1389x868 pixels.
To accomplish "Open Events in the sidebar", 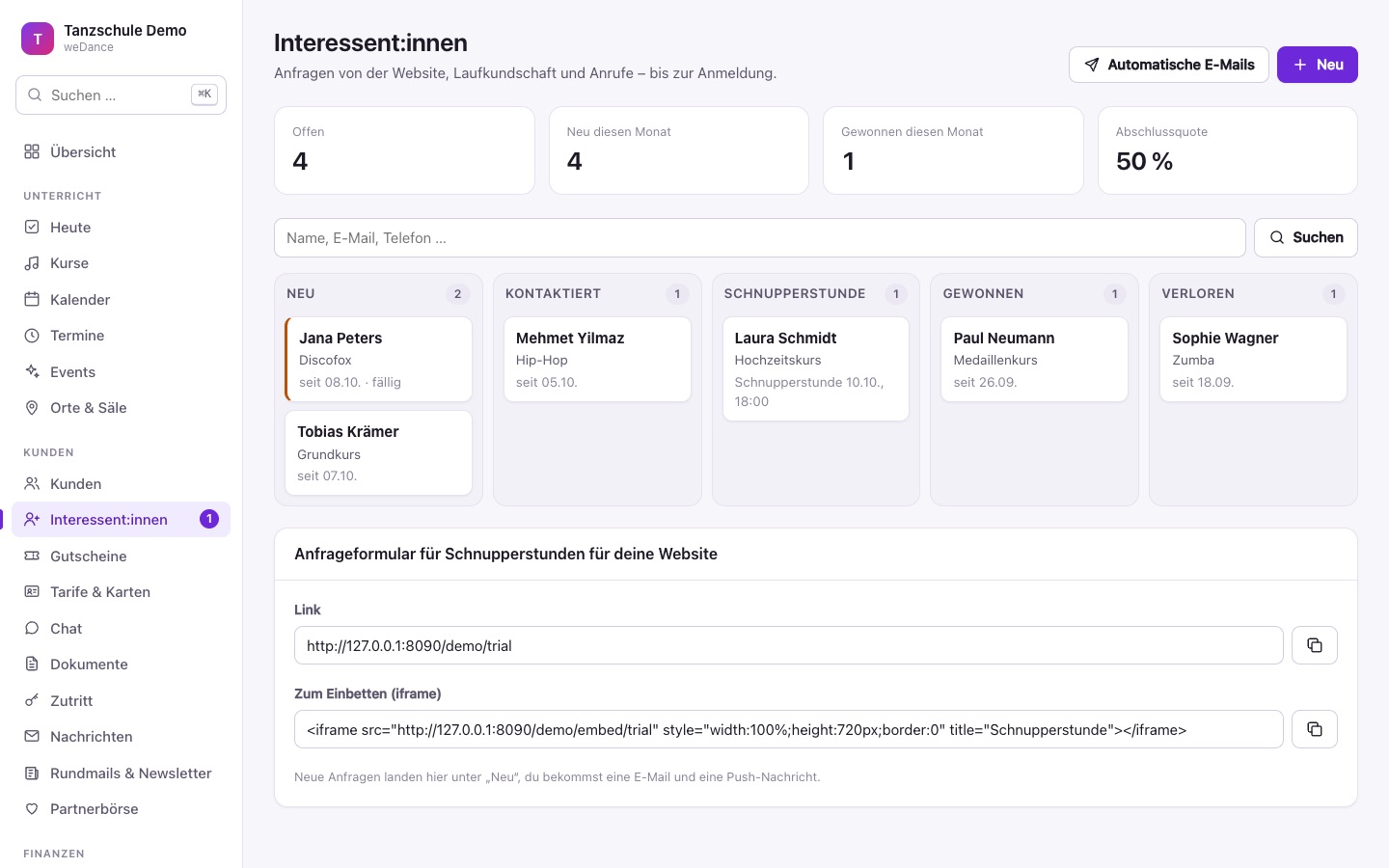I will click(121, 371).
